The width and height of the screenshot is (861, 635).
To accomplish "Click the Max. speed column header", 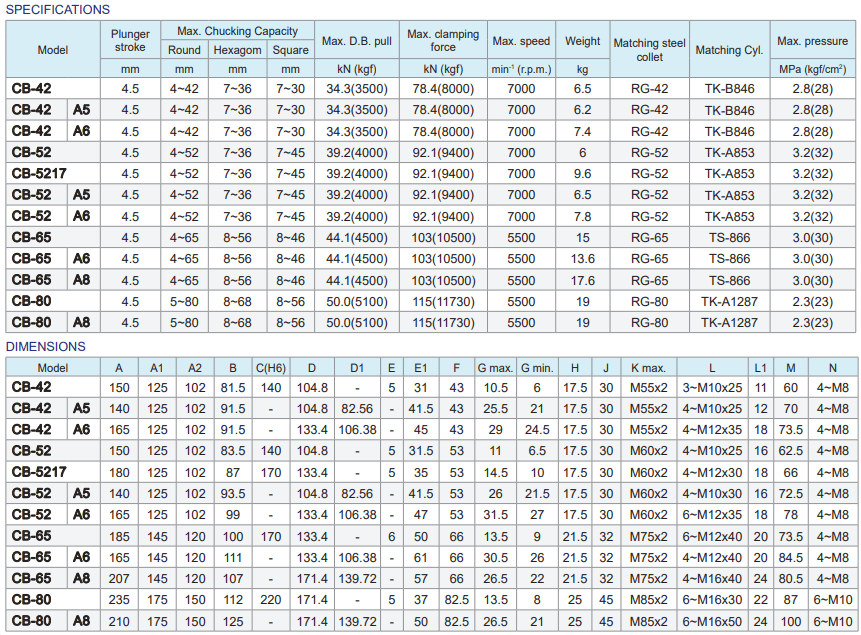I will coord(521,41).
